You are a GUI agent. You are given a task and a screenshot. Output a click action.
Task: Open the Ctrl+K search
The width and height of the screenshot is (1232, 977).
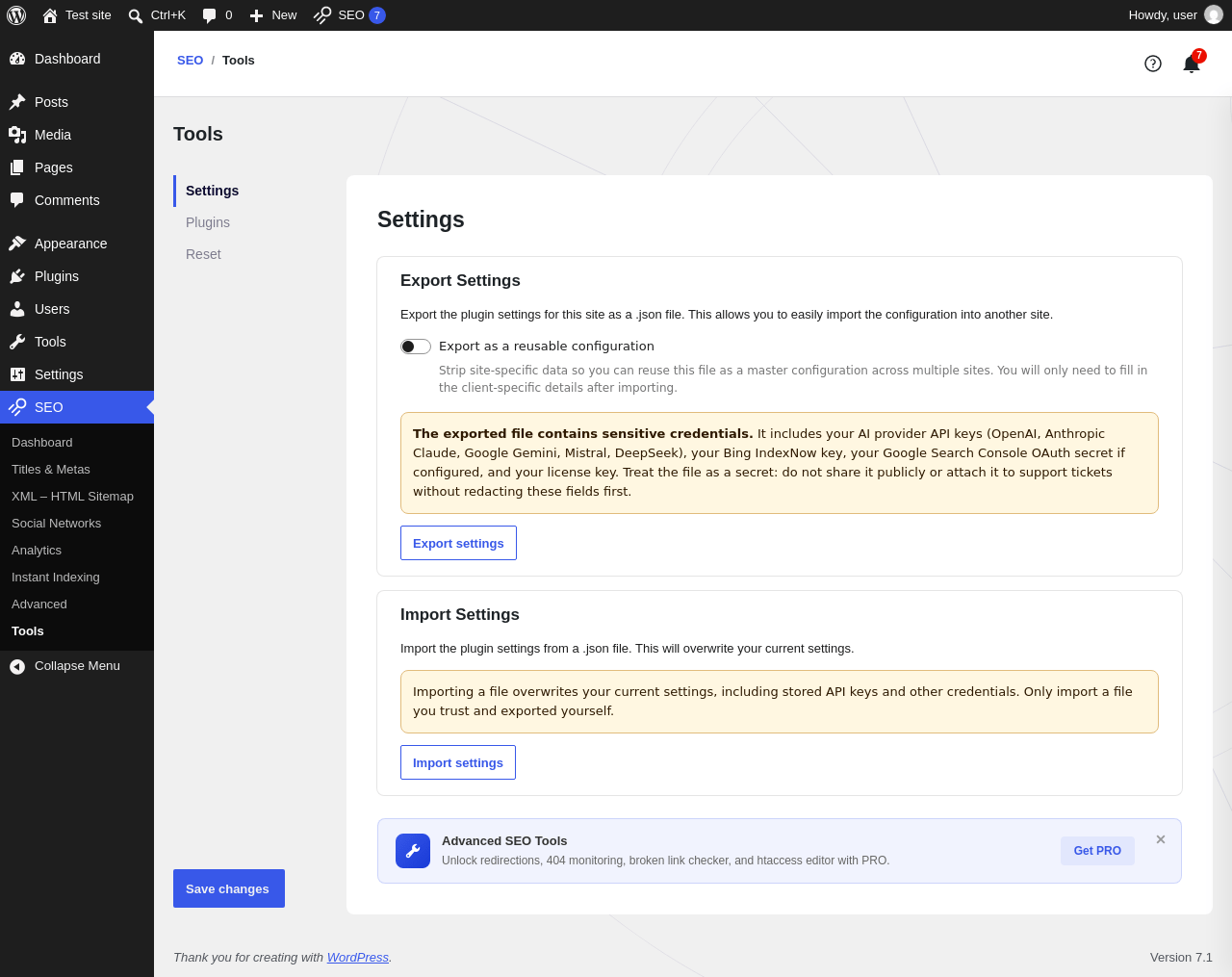pyautogui.click(x=157, y=15)
